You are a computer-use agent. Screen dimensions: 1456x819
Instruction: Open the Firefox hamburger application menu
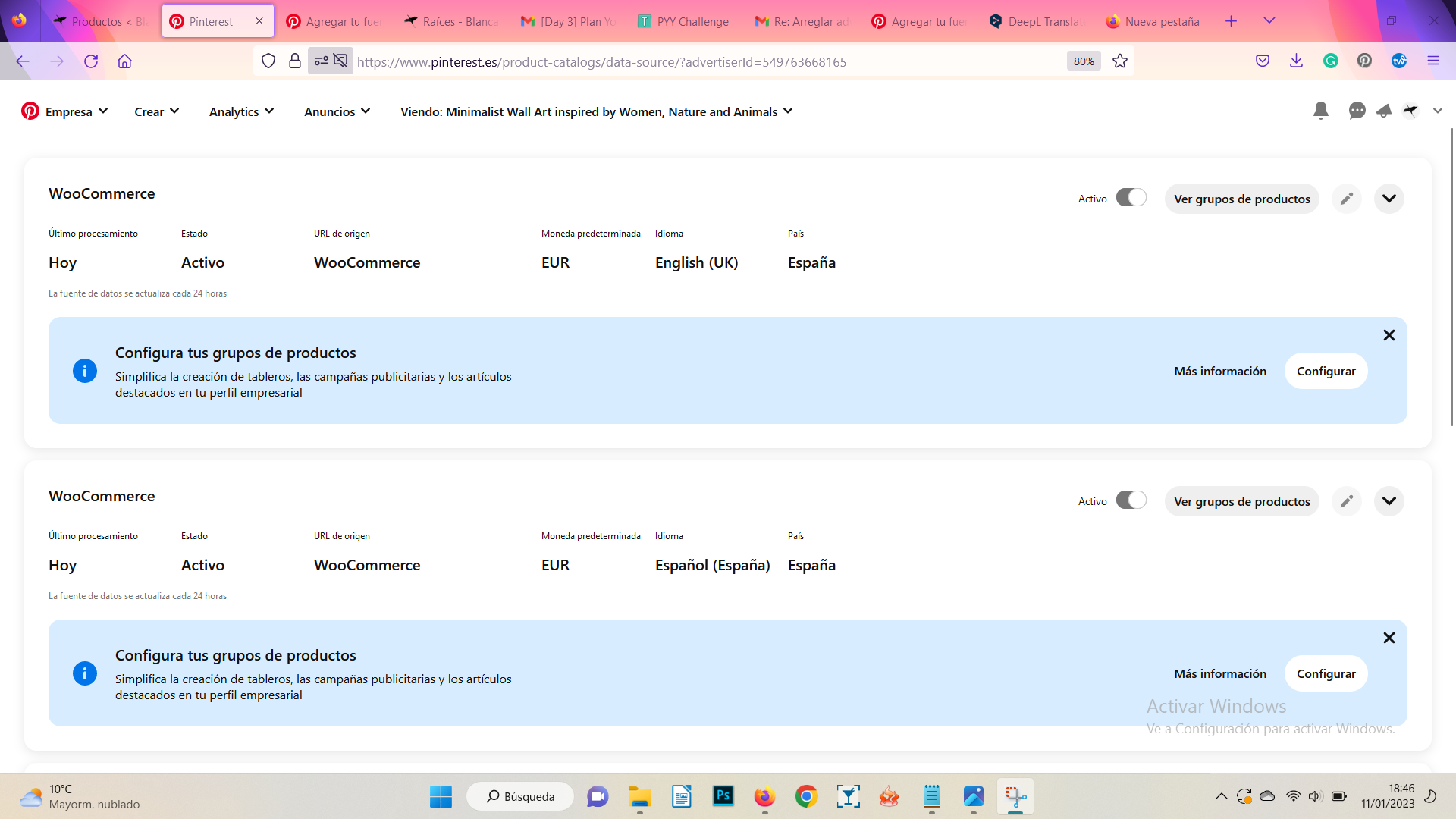point(1433,61)
